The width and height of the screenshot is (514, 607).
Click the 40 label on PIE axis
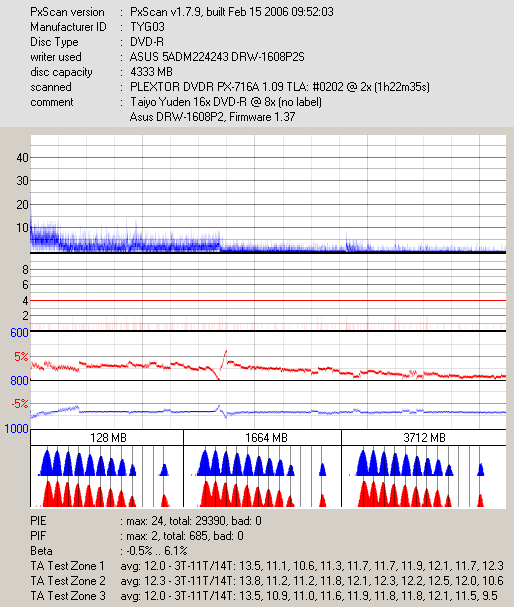(x=22, y=158)
